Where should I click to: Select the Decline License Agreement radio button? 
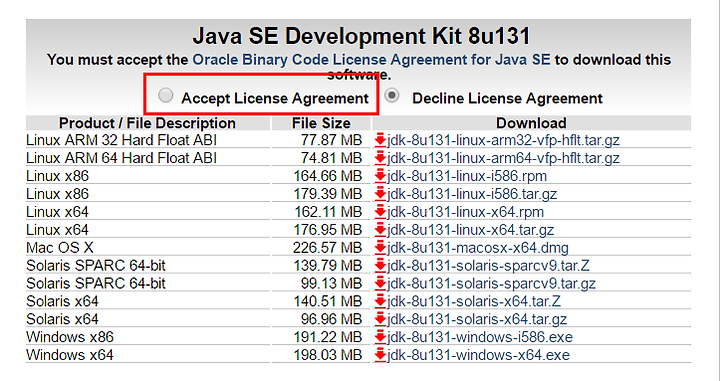point(392,95)
